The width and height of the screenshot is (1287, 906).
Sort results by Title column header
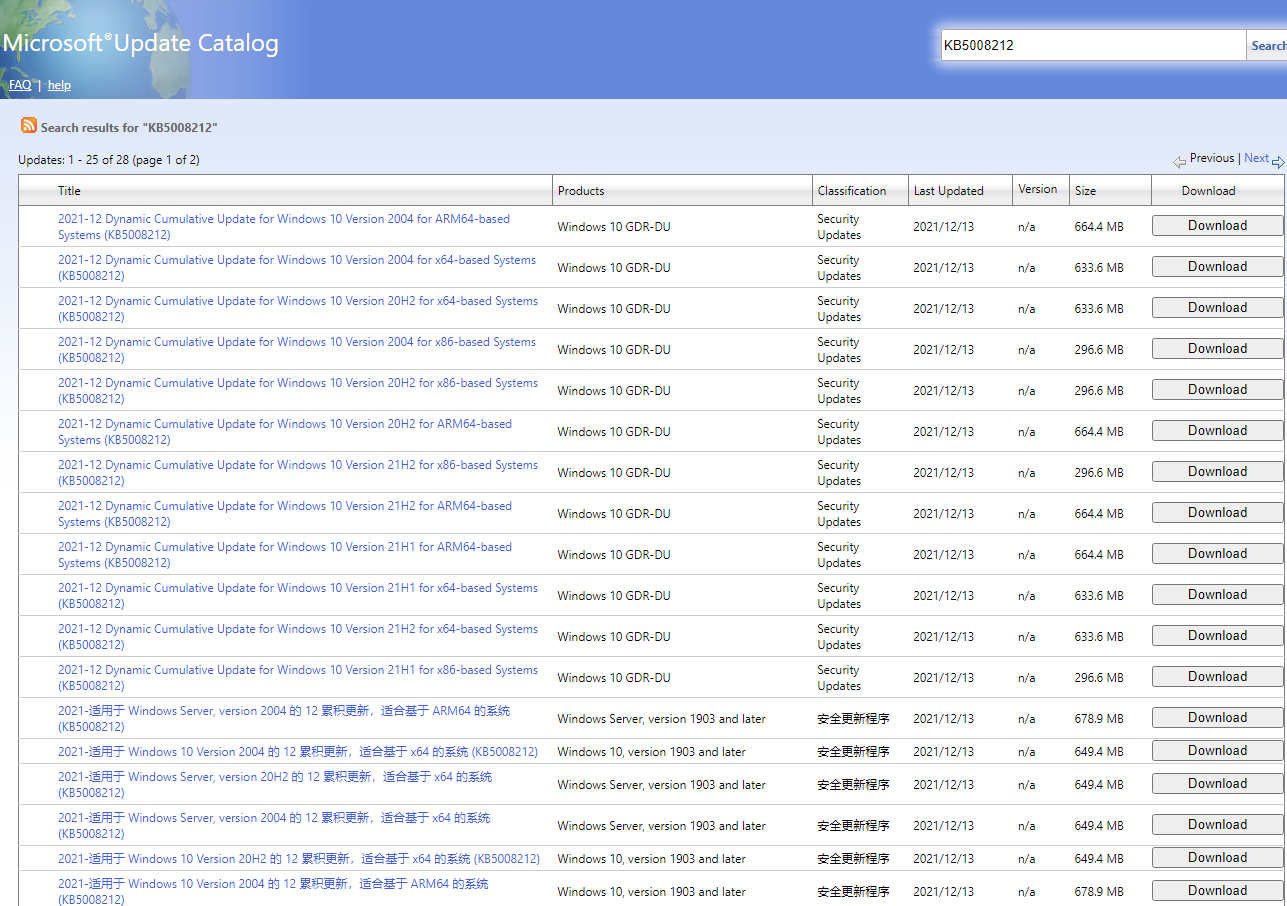tap(69, 191)
